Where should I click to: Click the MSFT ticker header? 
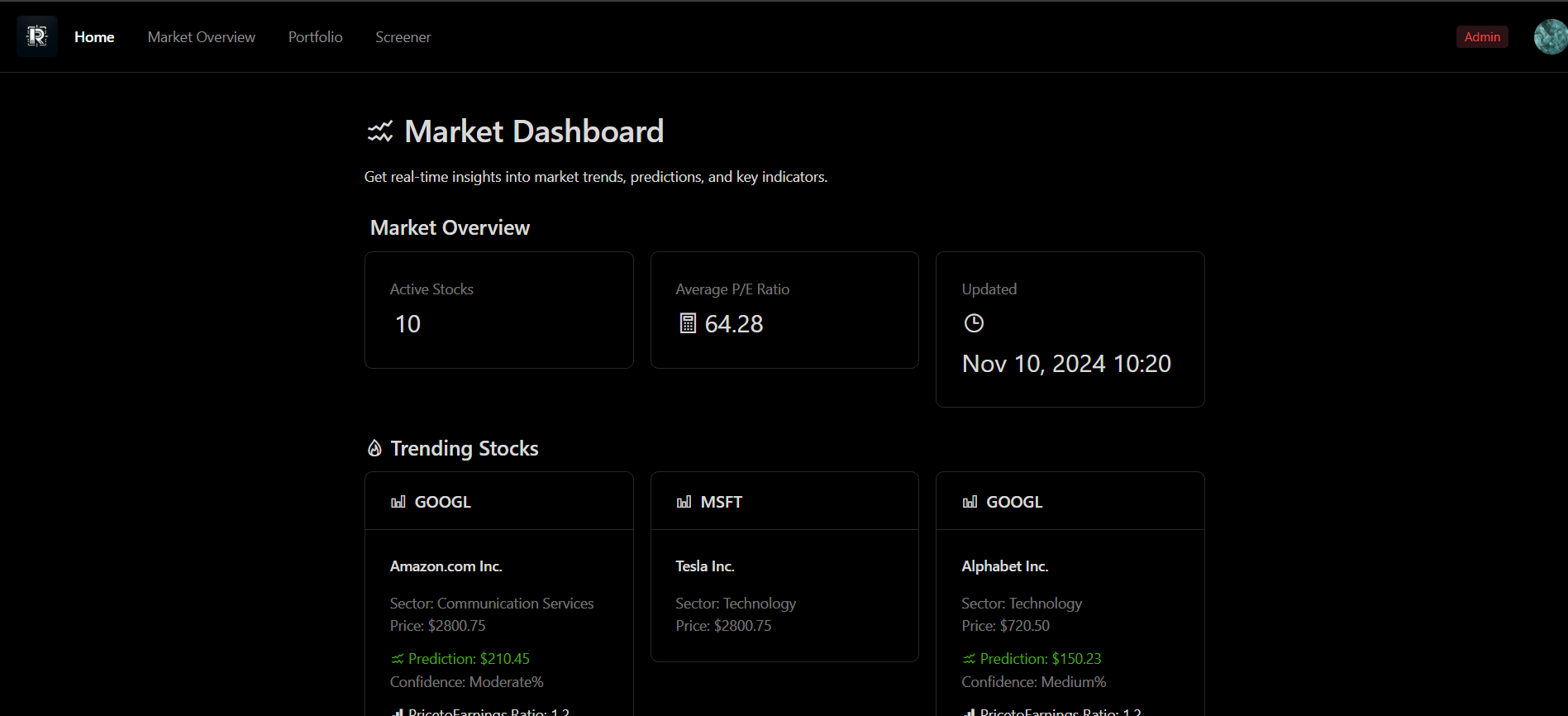[x=722, y=502]
